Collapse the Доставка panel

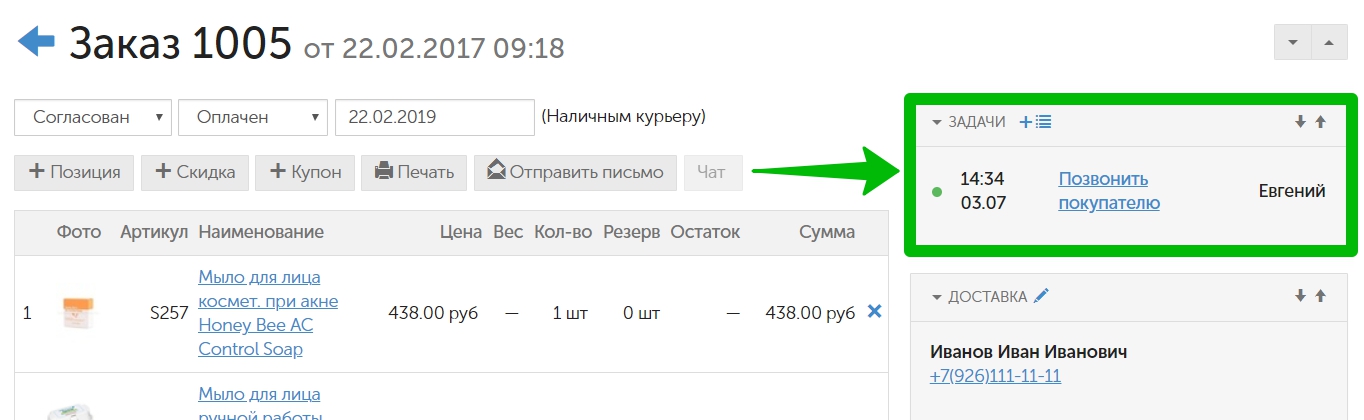pos(937,297)
